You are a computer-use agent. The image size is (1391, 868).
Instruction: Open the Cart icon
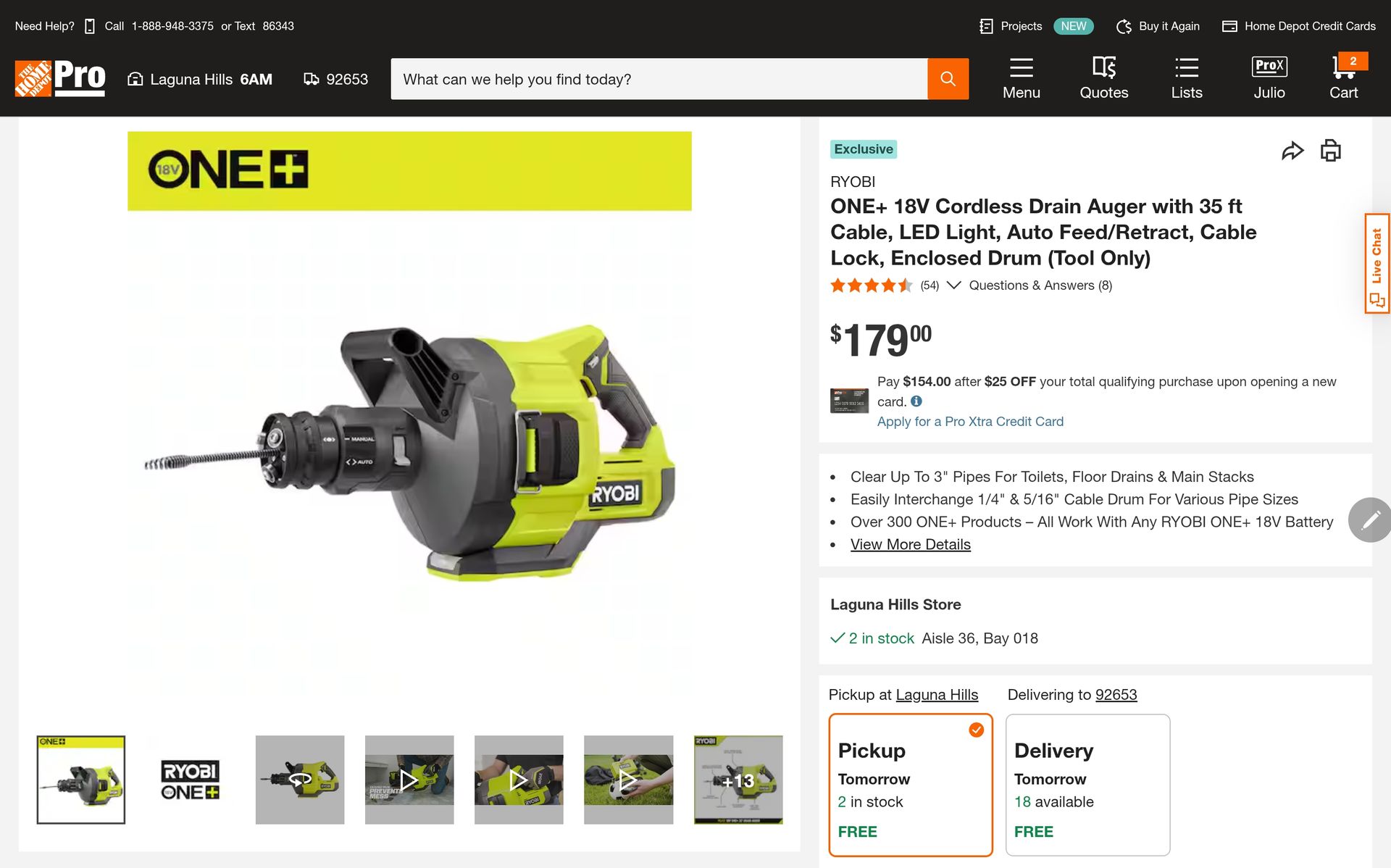1343,78
